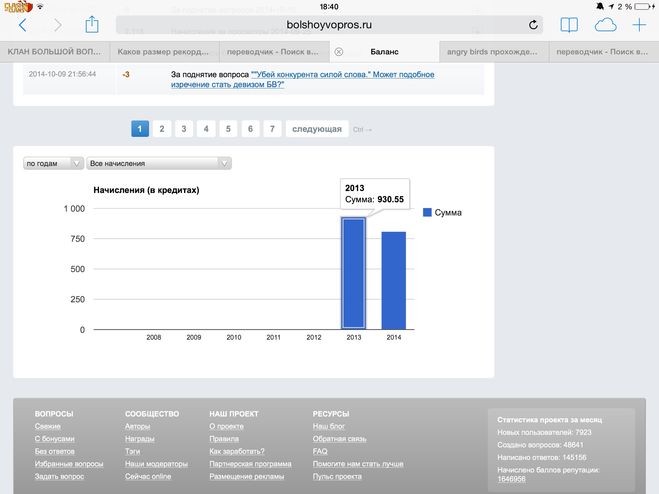Open the share sheet icon
The width and height of the screenshot is (659, 494).
tap(92, 24)
